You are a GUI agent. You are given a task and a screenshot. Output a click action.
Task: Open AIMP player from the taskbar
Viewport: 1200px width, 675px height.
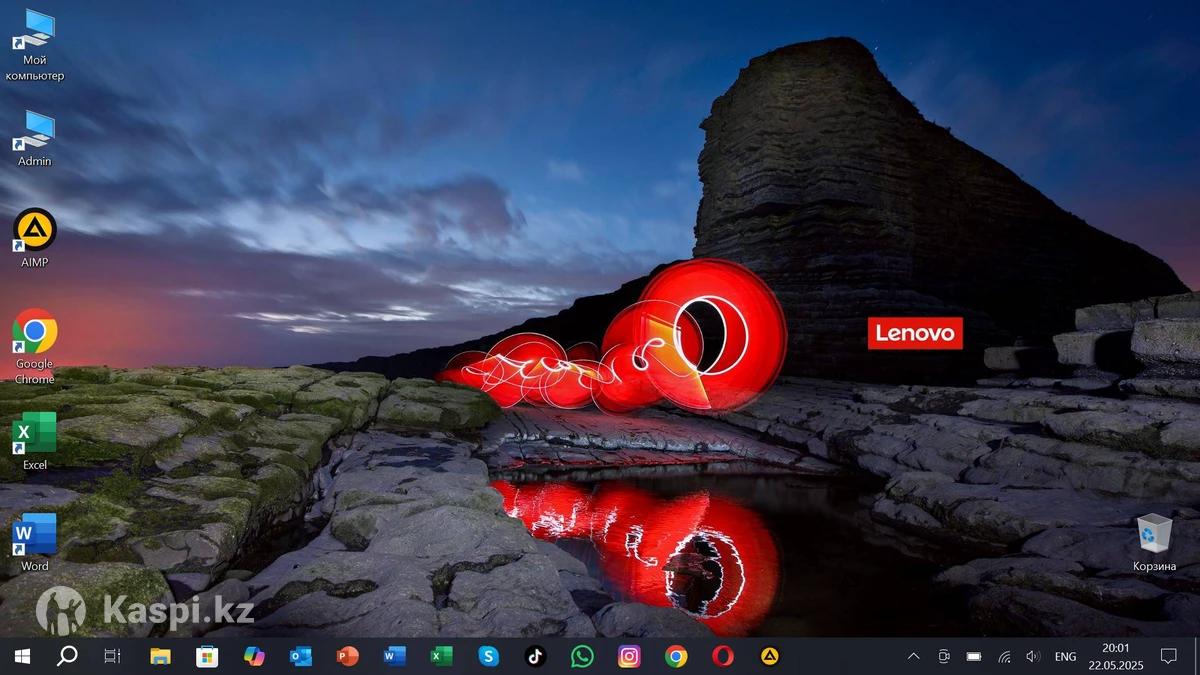pyautogui.click(x=770, y=656)
